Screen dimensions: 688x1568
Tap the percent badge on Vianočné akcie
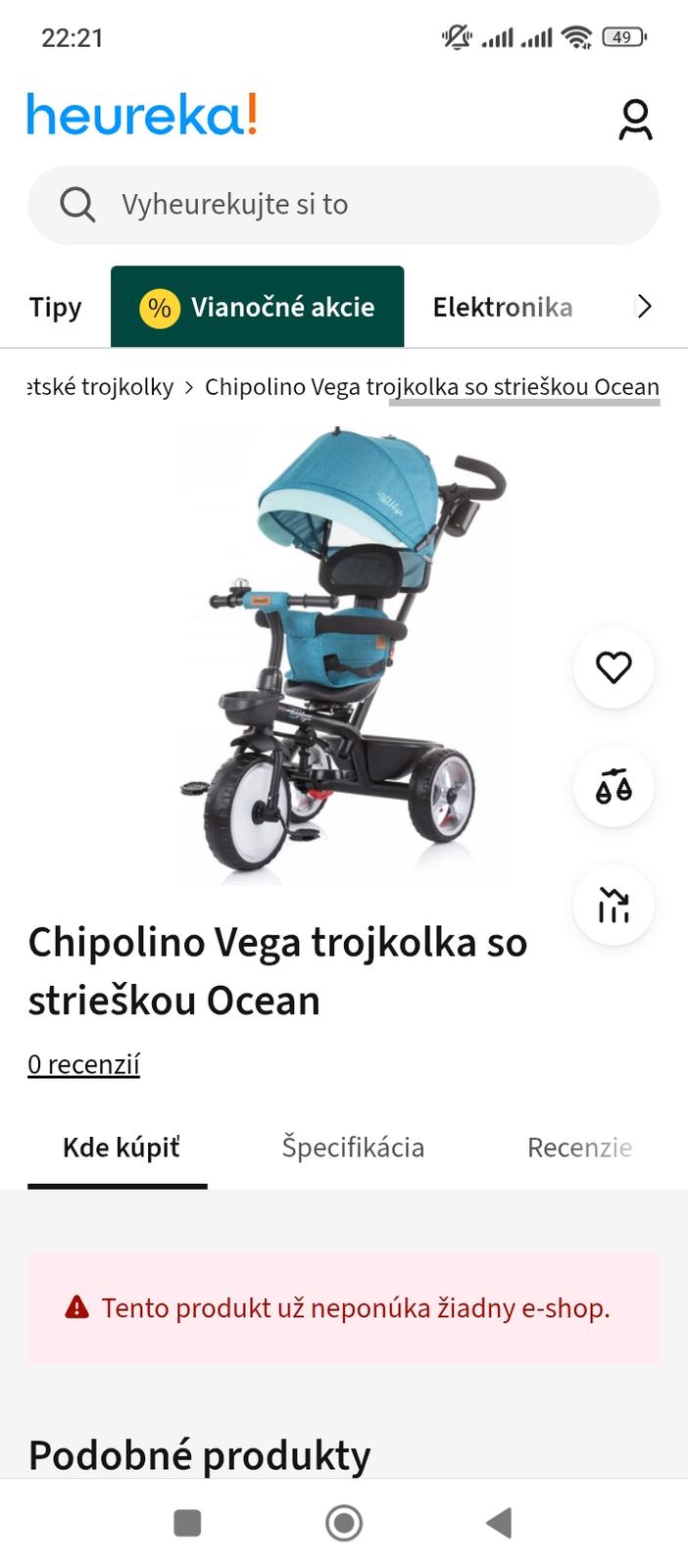159,308
